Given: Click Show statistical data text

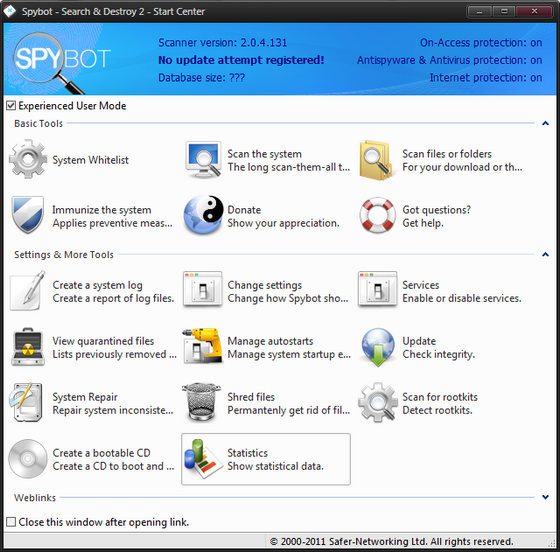Looking at the screenshot, I should tap(275, 466).
